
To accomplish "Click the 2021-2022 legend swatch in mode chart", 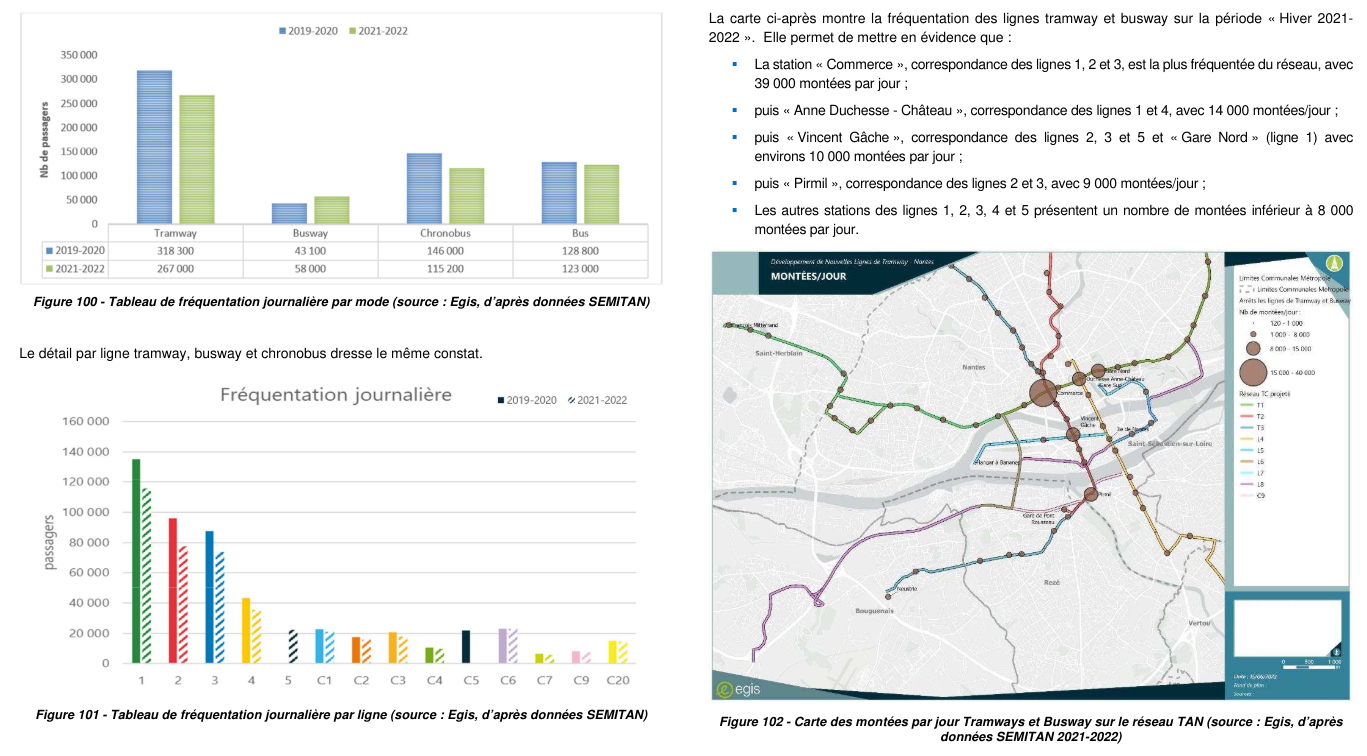I will pyautogui.click(x=352, y=31).
